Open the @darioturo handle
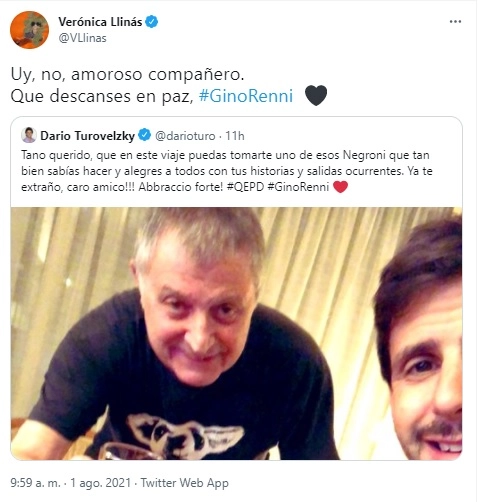478x502 pixels. click(x=185, y=136)
